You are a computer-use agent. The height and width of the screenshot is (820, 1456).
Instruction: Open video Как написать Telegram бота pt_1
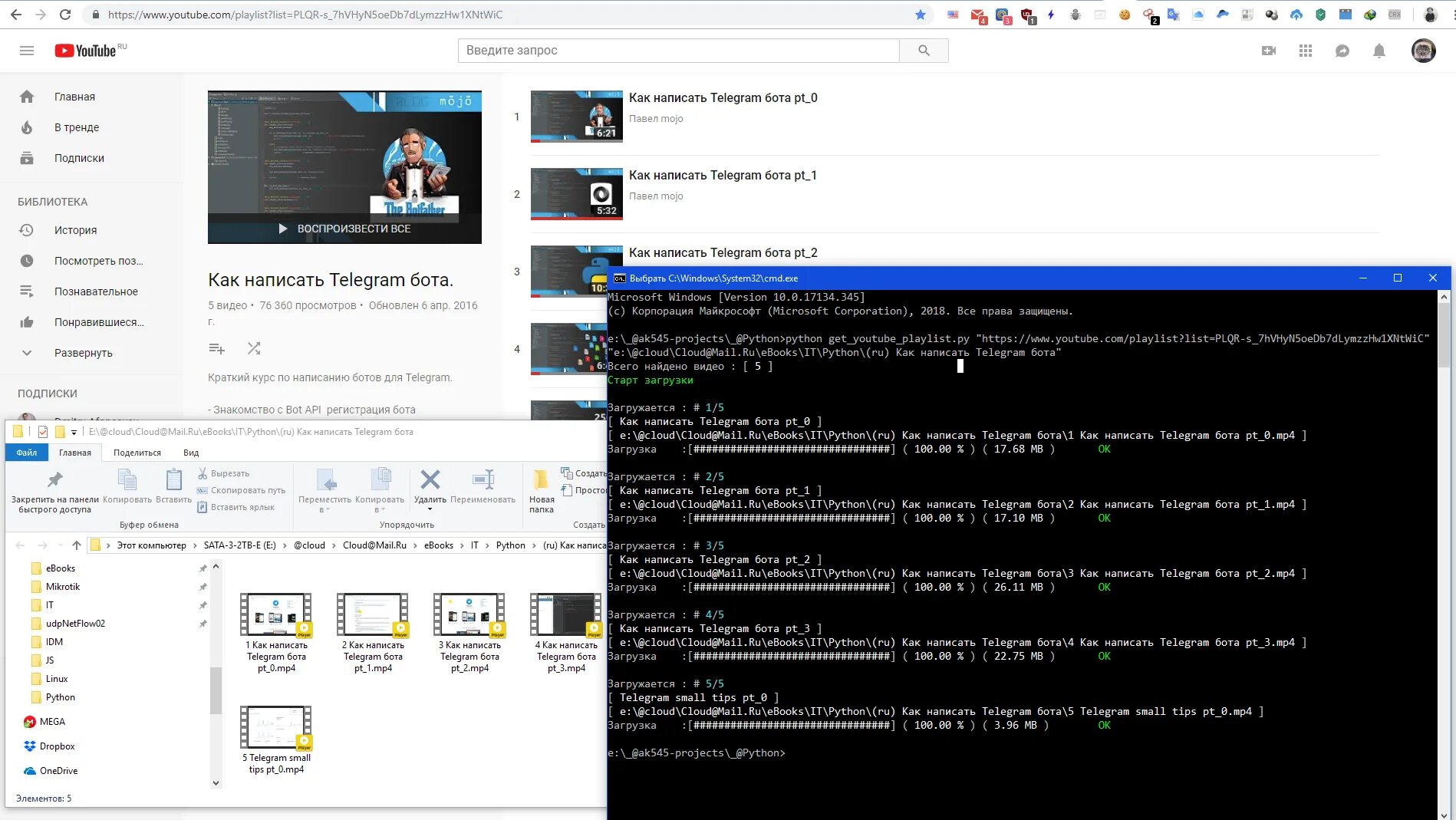(x=723, y=175)
